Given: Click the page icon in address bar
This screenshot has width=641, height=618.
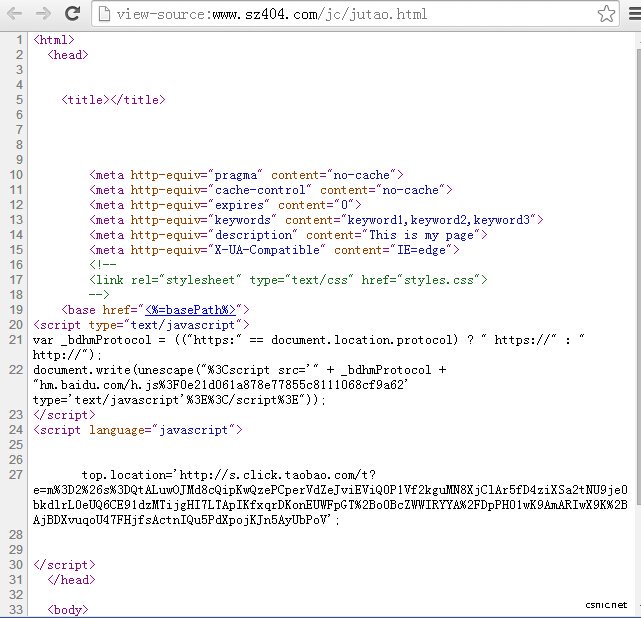Looking at the screenshot, I should click(104, 14).
